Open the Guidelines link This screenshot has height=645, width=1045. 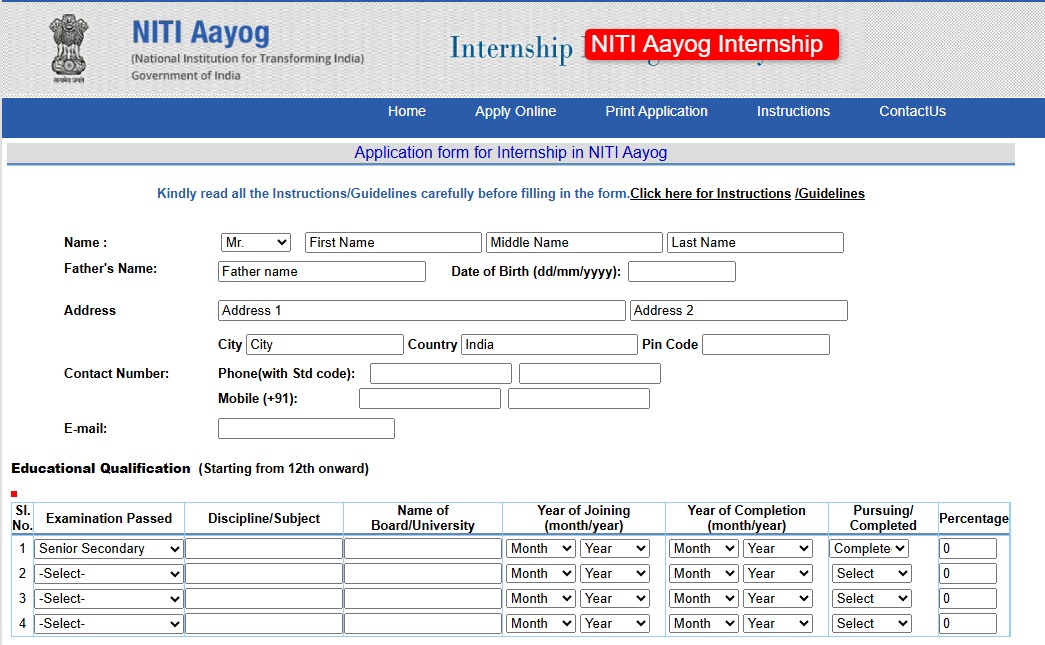830,194
